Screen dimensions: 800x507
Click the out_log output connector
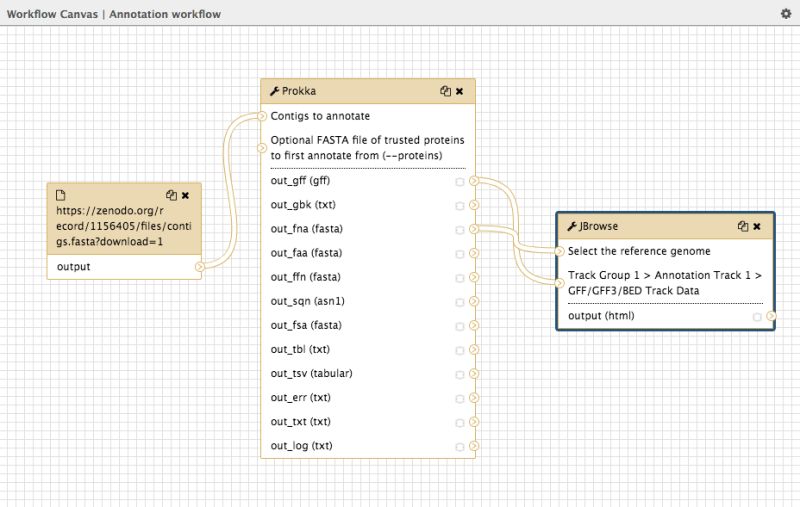[474, 446]
